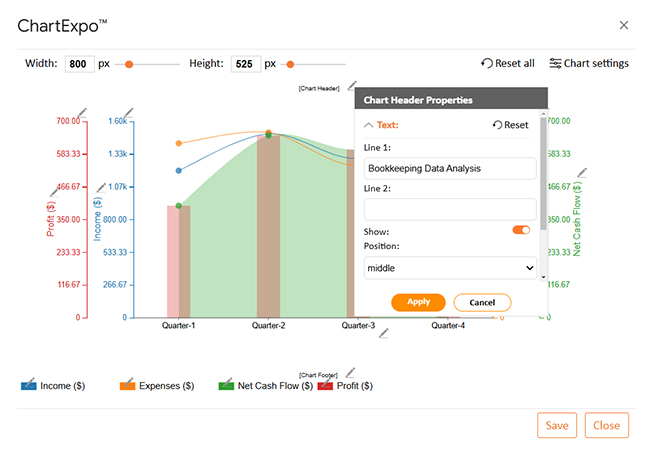The height and width of the screenshot is (459, 650).
Task: Edit the Expenses ($) legend swatch
Action: (x=127, y=385)
